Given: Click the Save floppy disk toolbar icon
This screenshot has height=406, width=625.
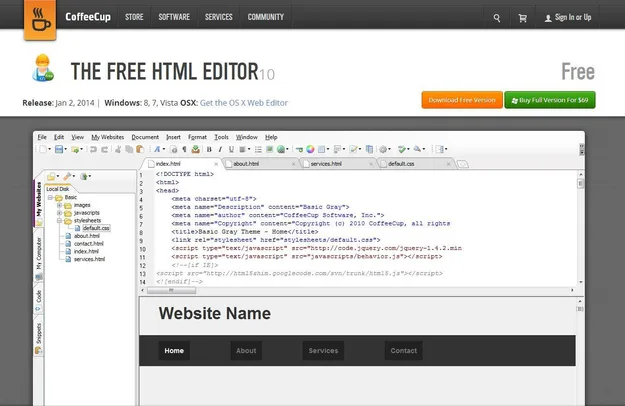Looking at the screenshot, I should [59, 149].
